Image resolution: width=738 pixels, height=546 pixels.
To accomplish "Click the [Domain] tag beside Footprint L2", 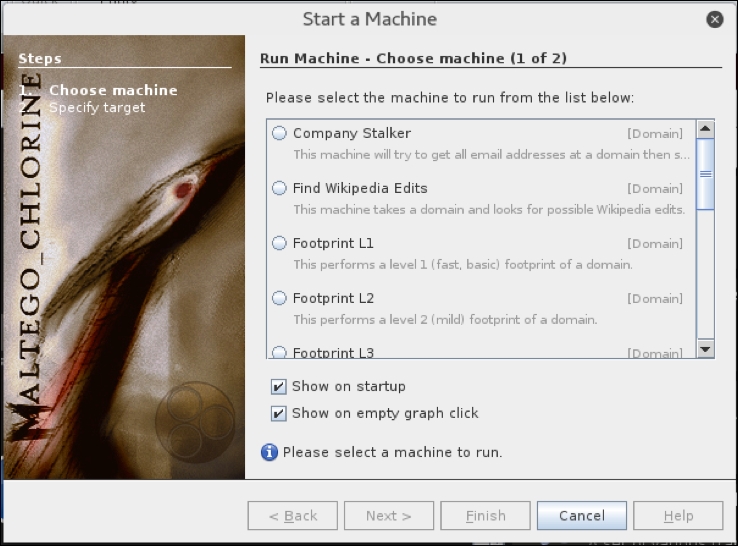I will (x=655, y=299).
